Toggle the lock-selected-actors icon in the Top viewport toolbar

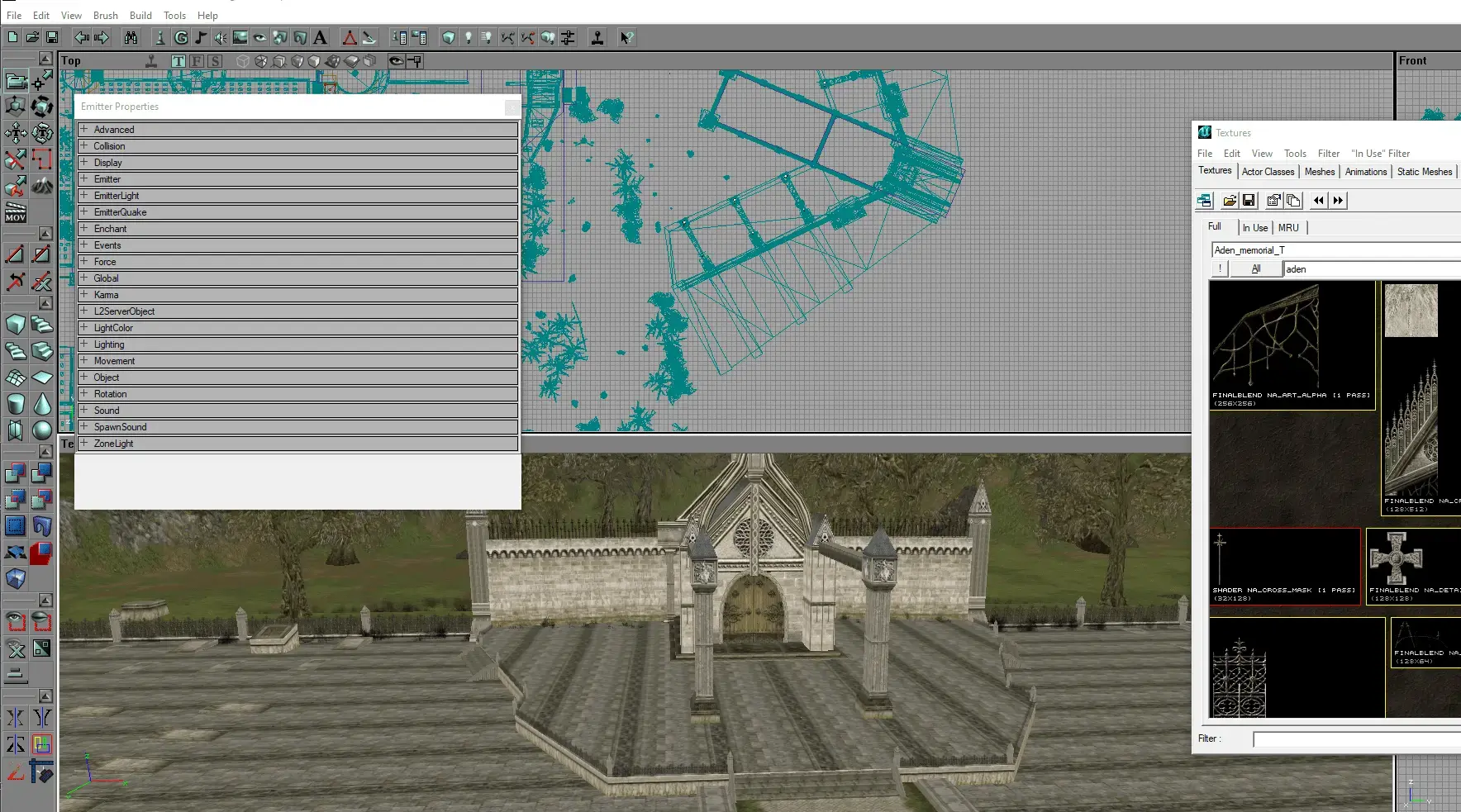[x=415, y=61]
